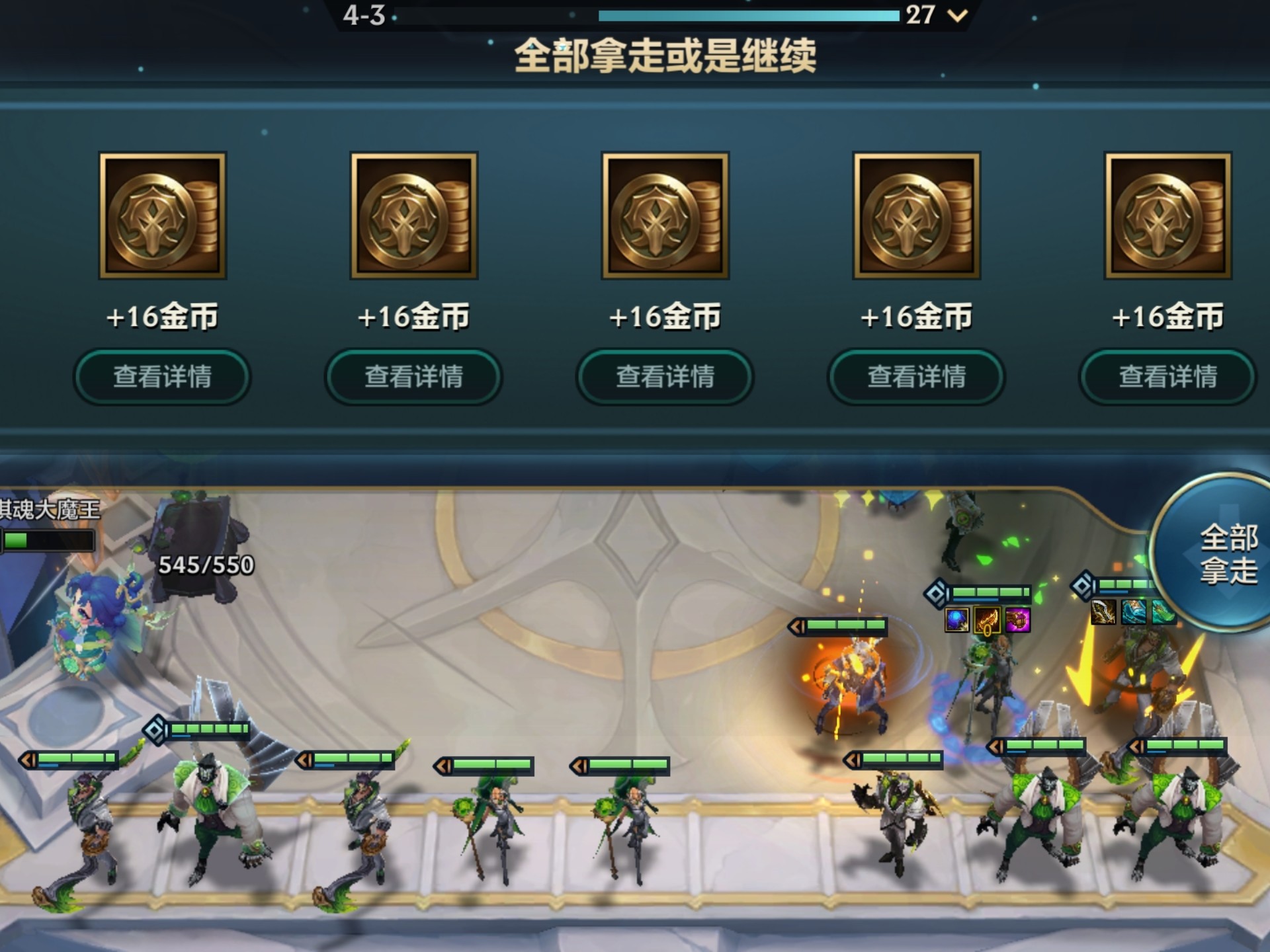
Task: Click the 4-3 stage indicator
Action: click(364, 15)
